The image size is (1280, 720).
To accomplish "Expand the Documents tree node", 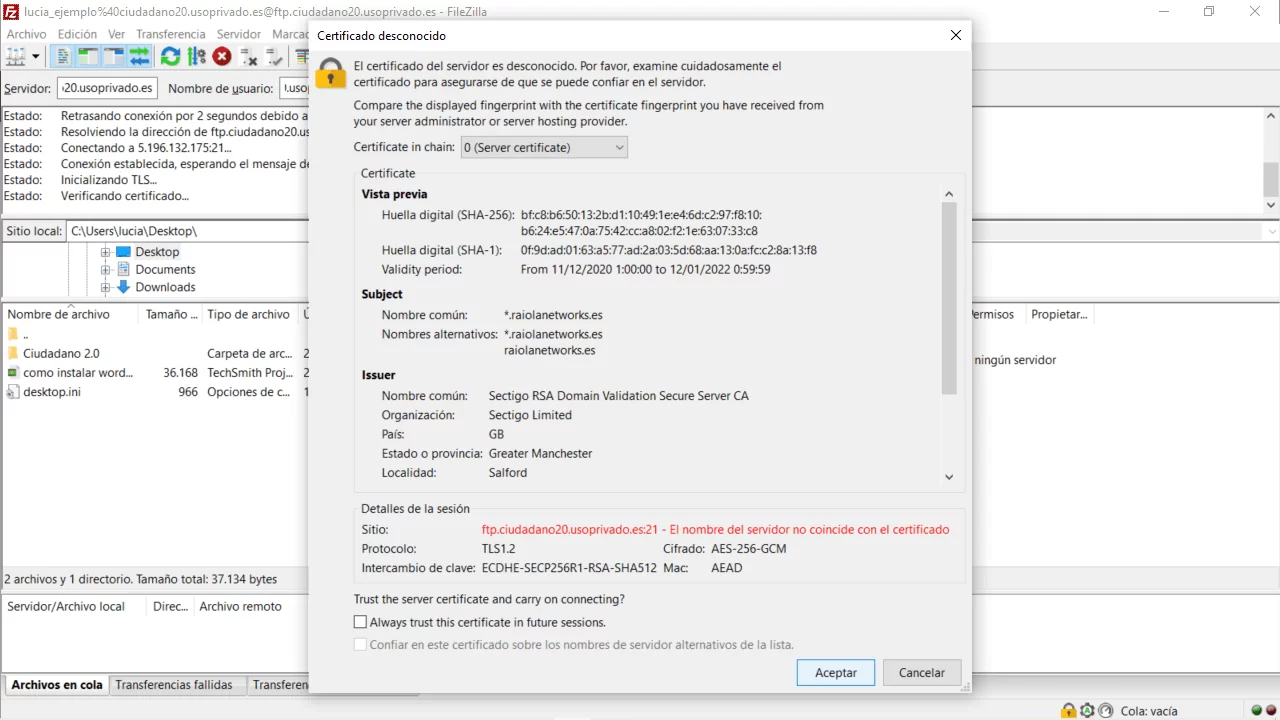I will coord(105,269).
